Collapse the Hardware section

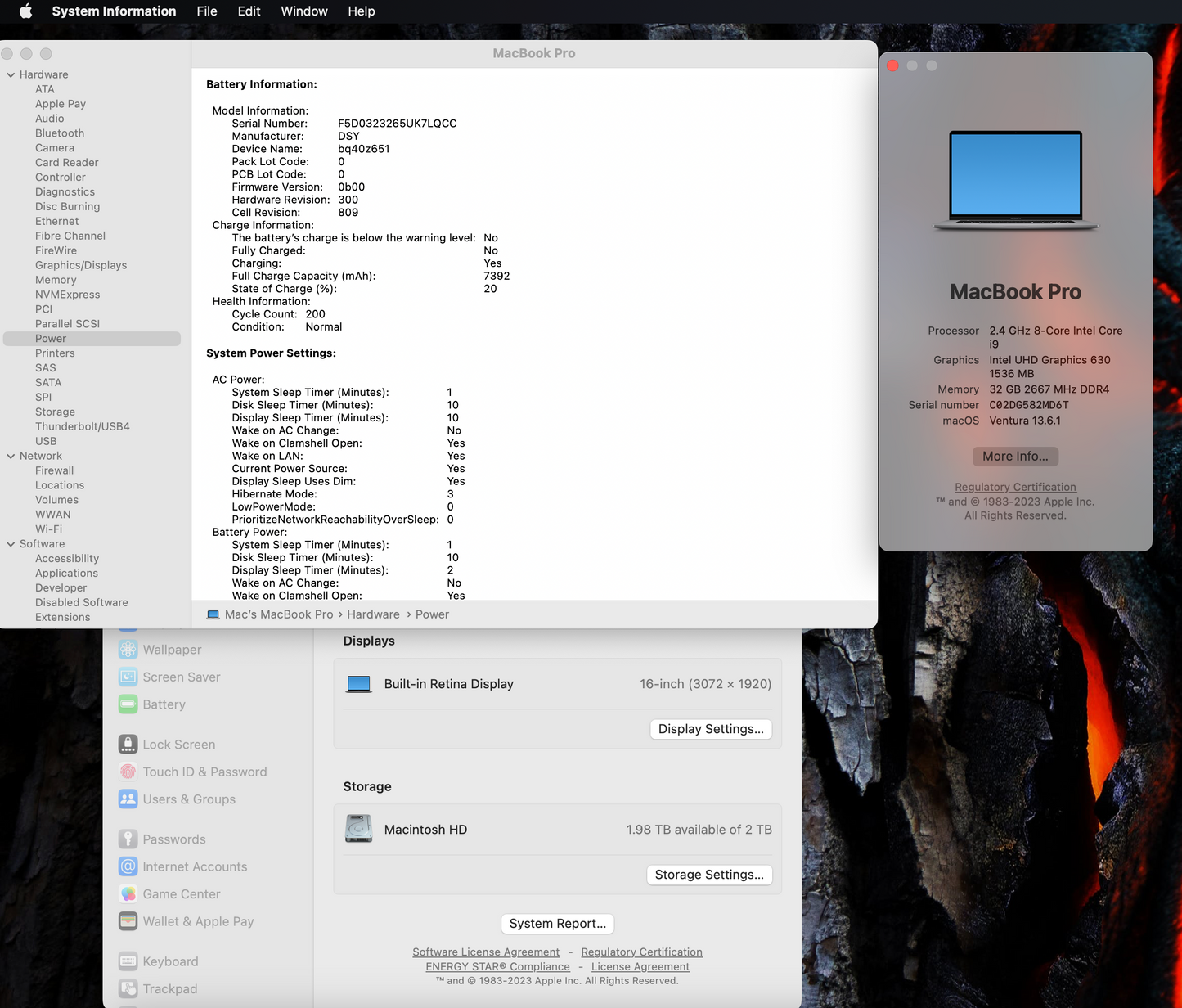pos(11,74)
